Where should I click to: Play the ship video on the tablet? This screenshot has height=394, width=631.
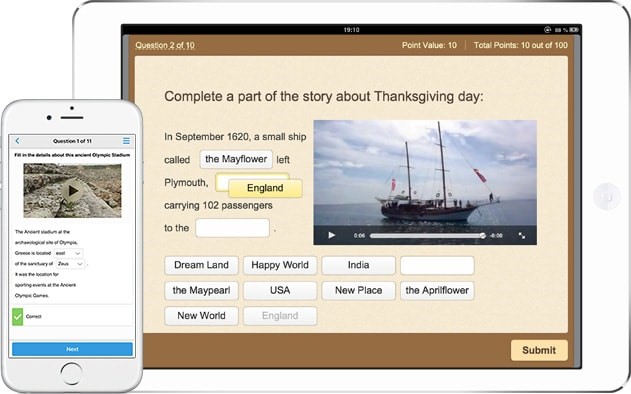332,235
